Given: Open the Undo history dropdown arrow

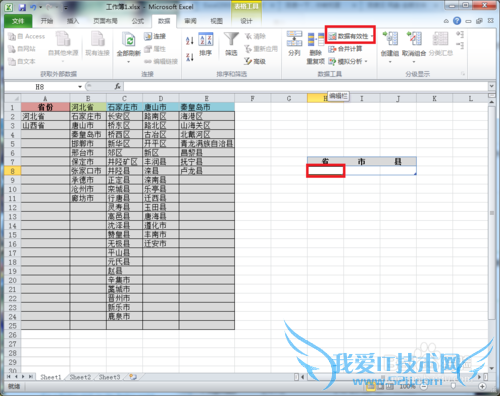Looking at the screenshot, I should click(x=41, y=7).
